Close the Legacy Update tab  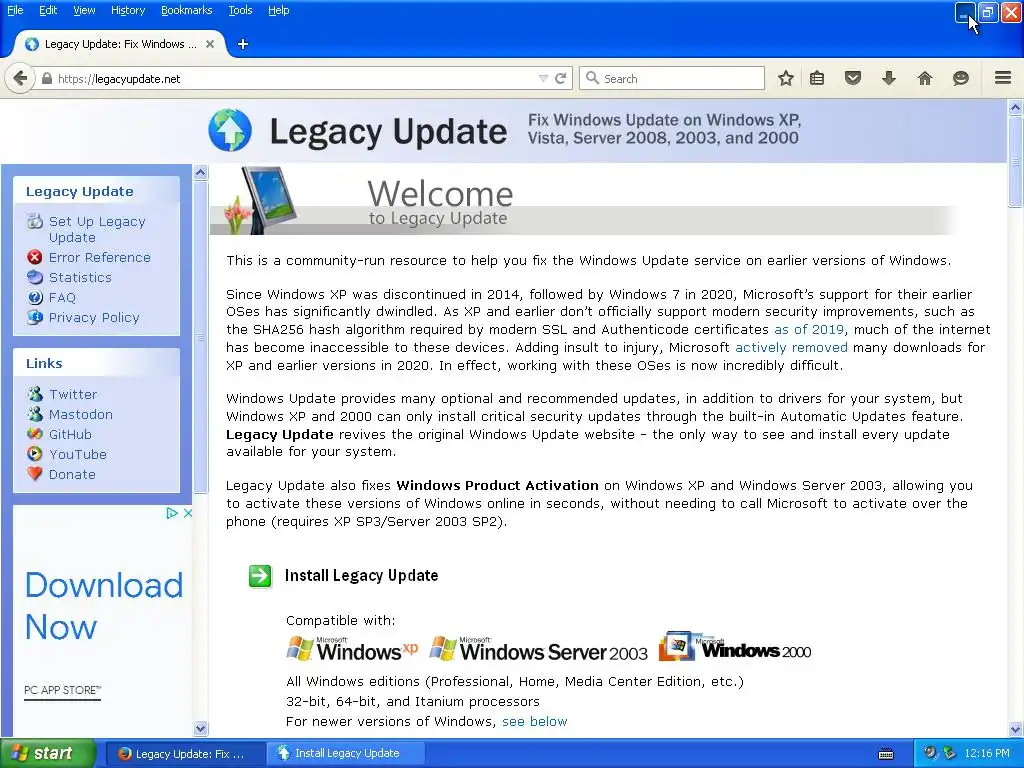pyautogui.click(x=210, y=44)
